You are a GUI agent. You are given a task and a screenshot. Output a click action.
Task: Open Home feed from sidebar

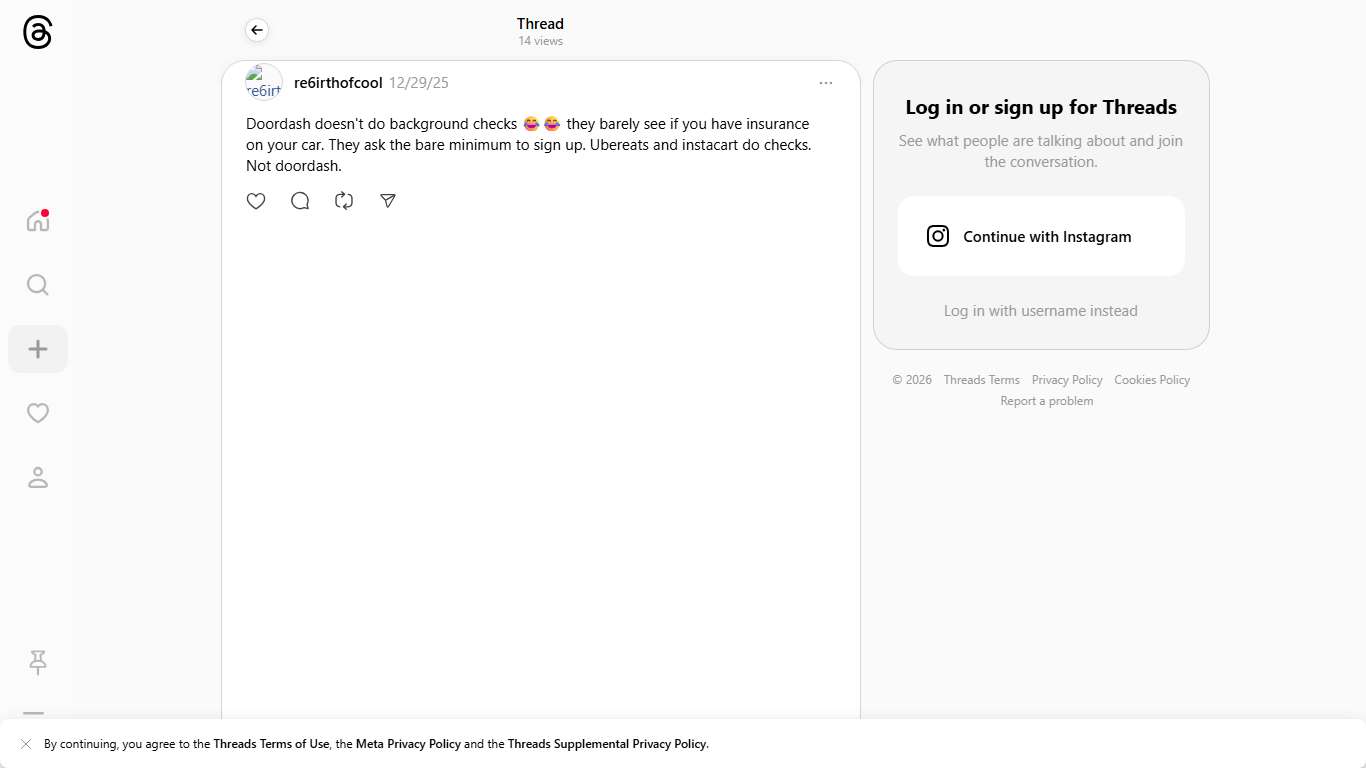[38, 221]
